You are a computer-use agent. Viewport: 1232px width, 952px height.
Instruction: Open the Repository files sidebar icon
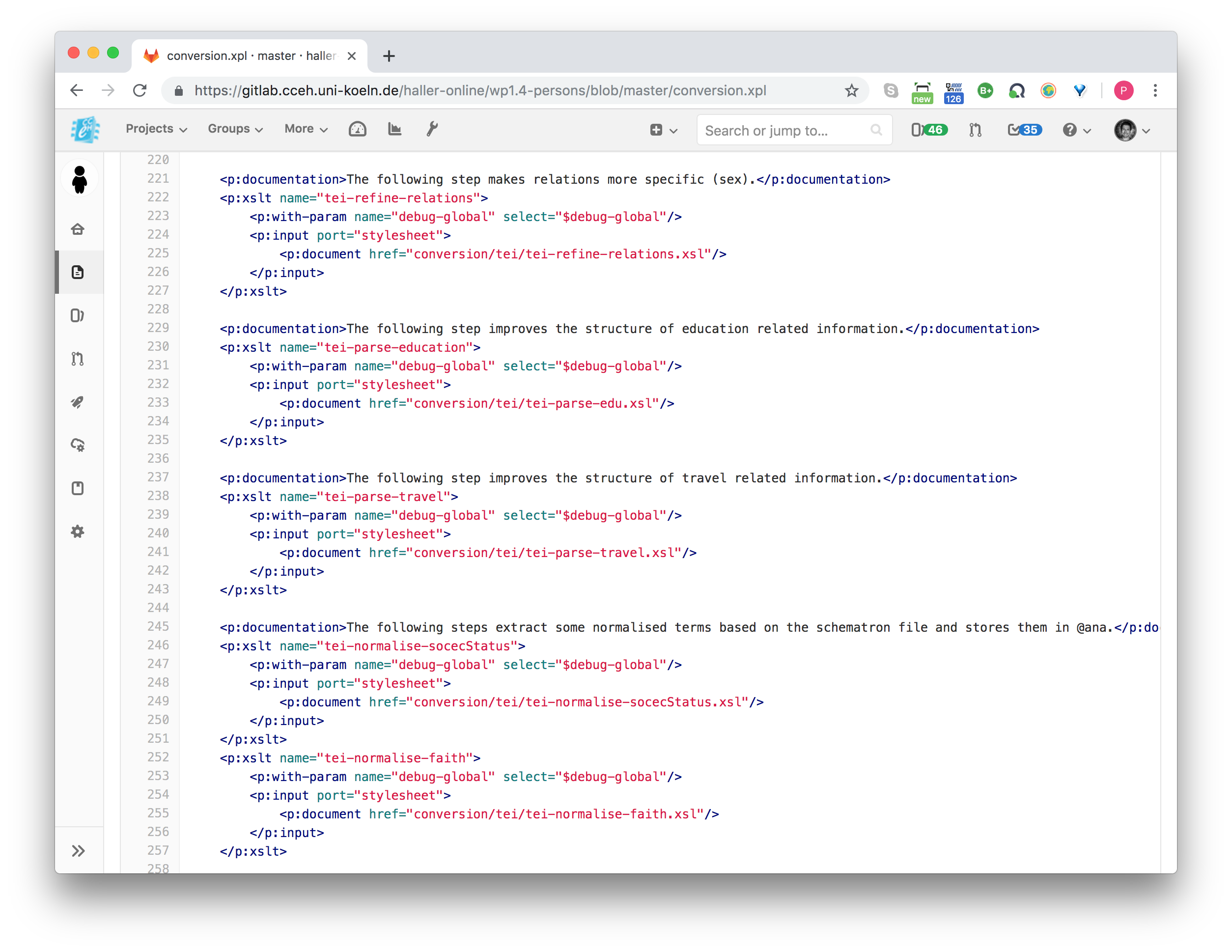(x=78, y=273)
